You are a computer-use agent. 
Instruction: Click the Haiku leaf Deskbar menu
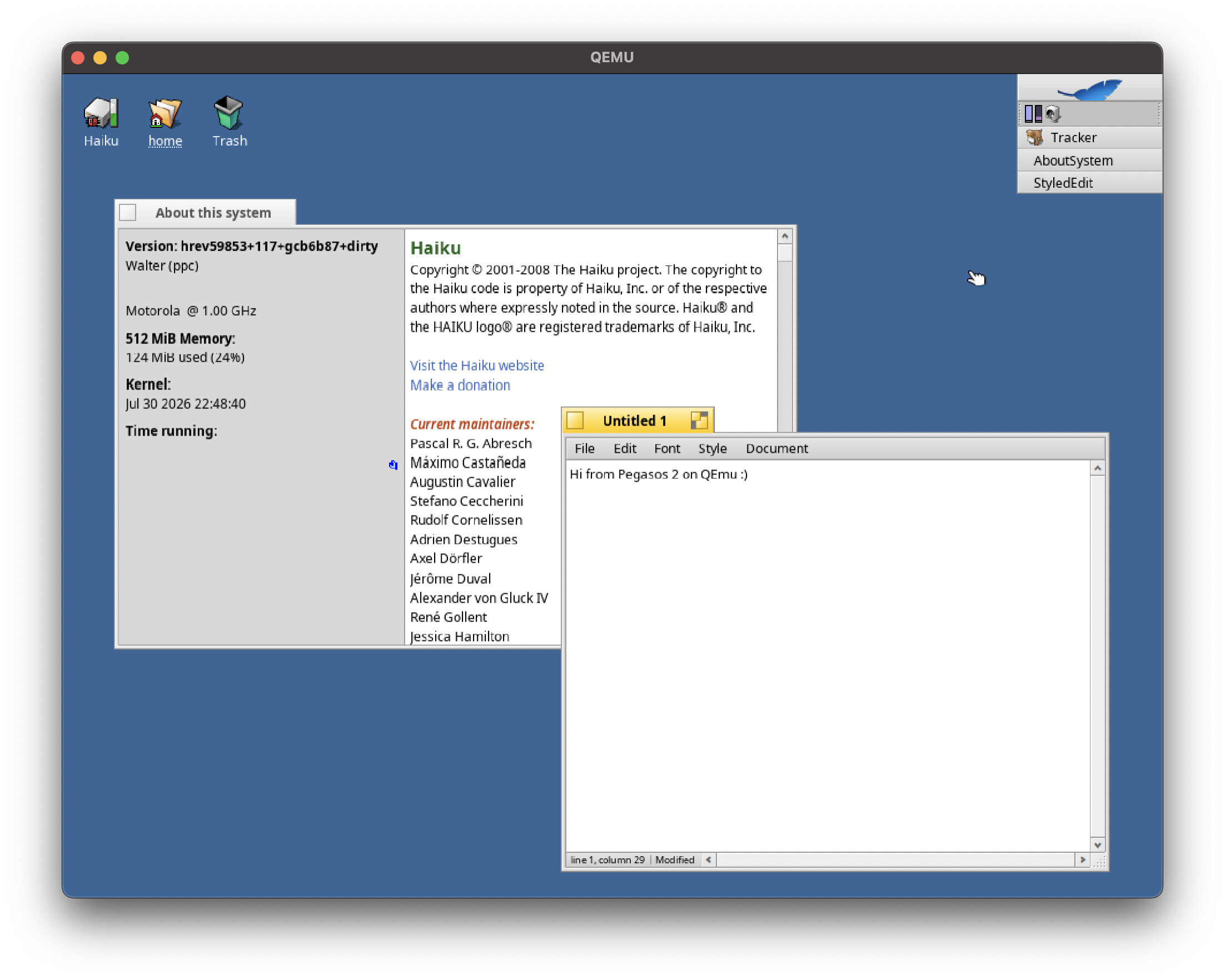pos(1089,88)
